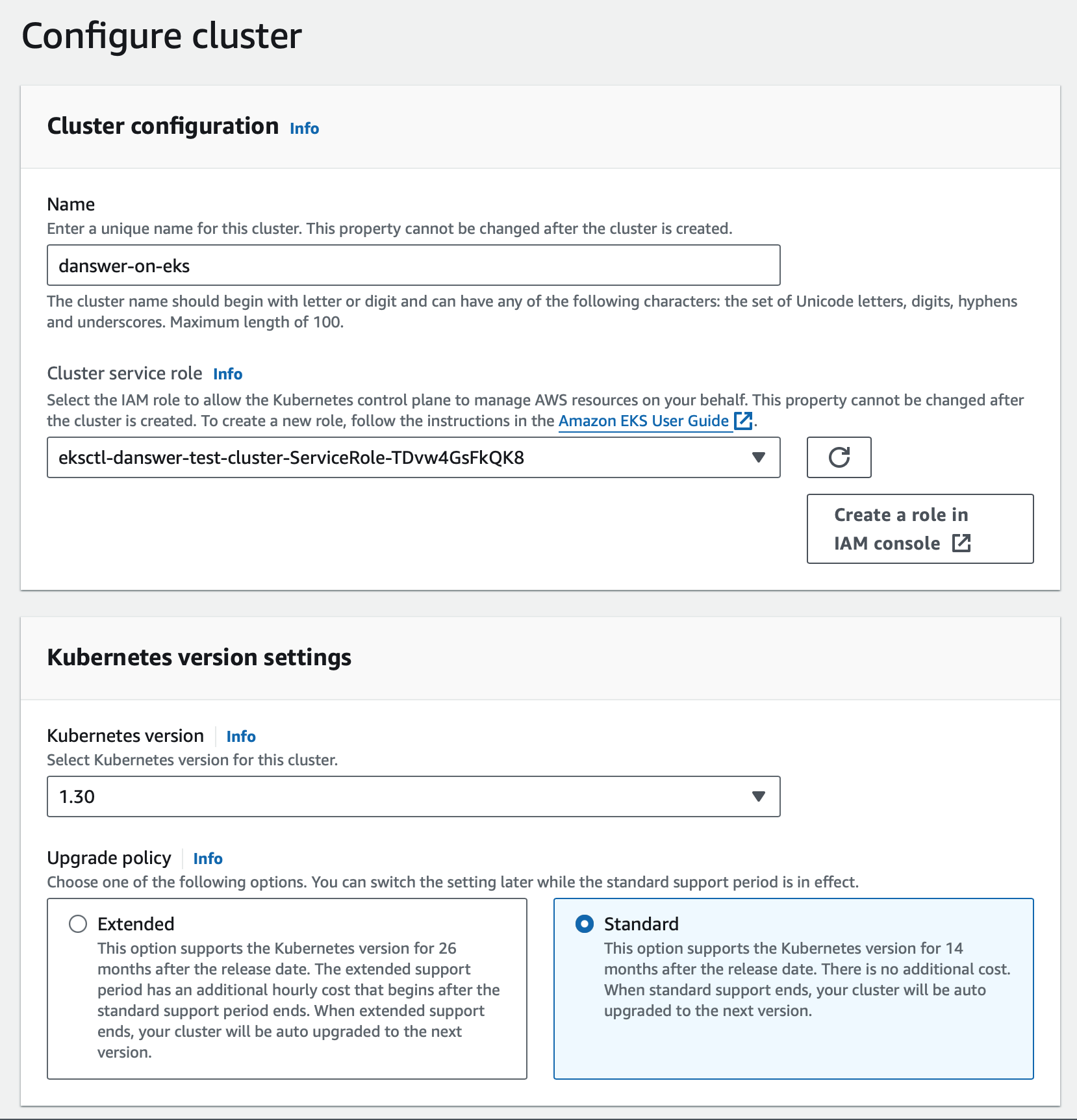
Task: Refresh the cluster service role list
Action: [839, 457]
